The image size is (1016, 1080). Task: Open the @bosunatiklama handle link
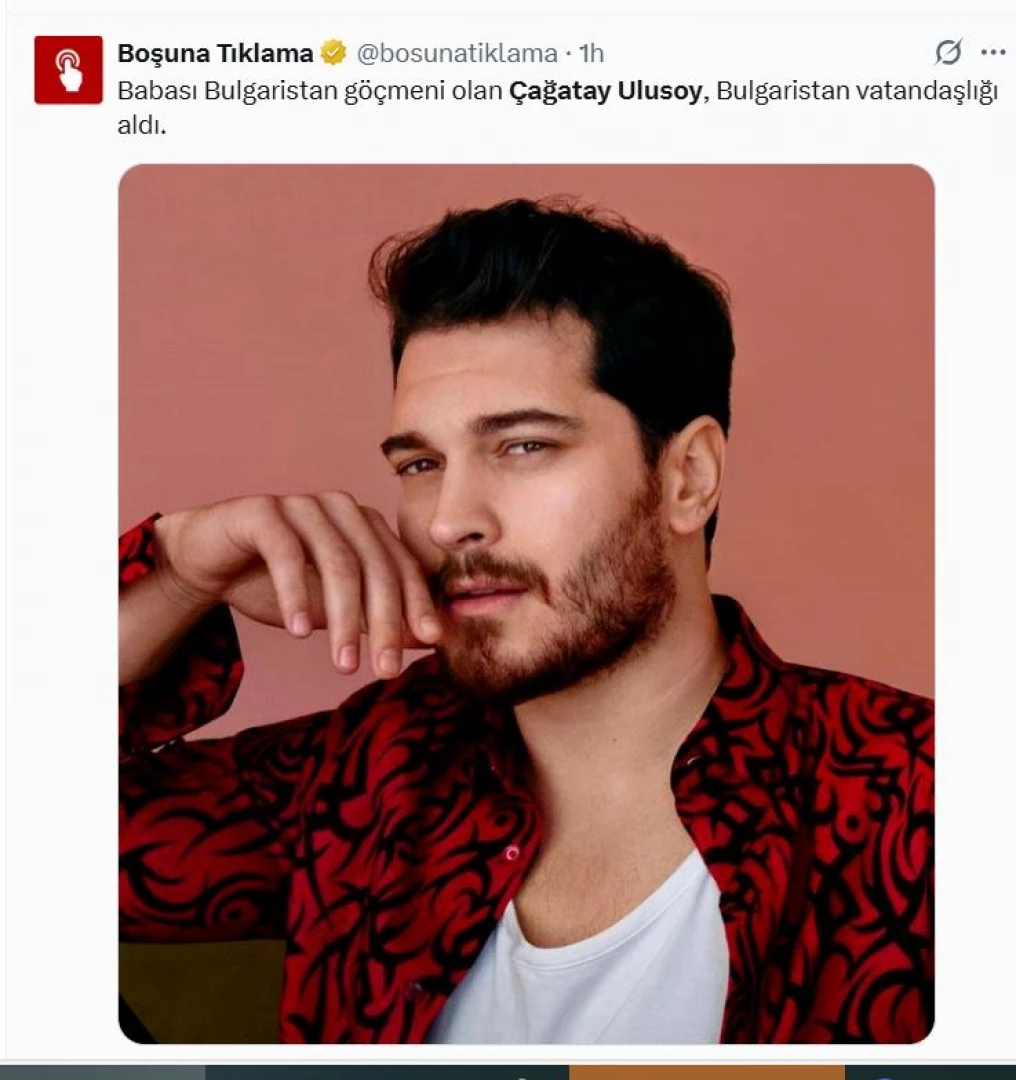pos(457,53)
